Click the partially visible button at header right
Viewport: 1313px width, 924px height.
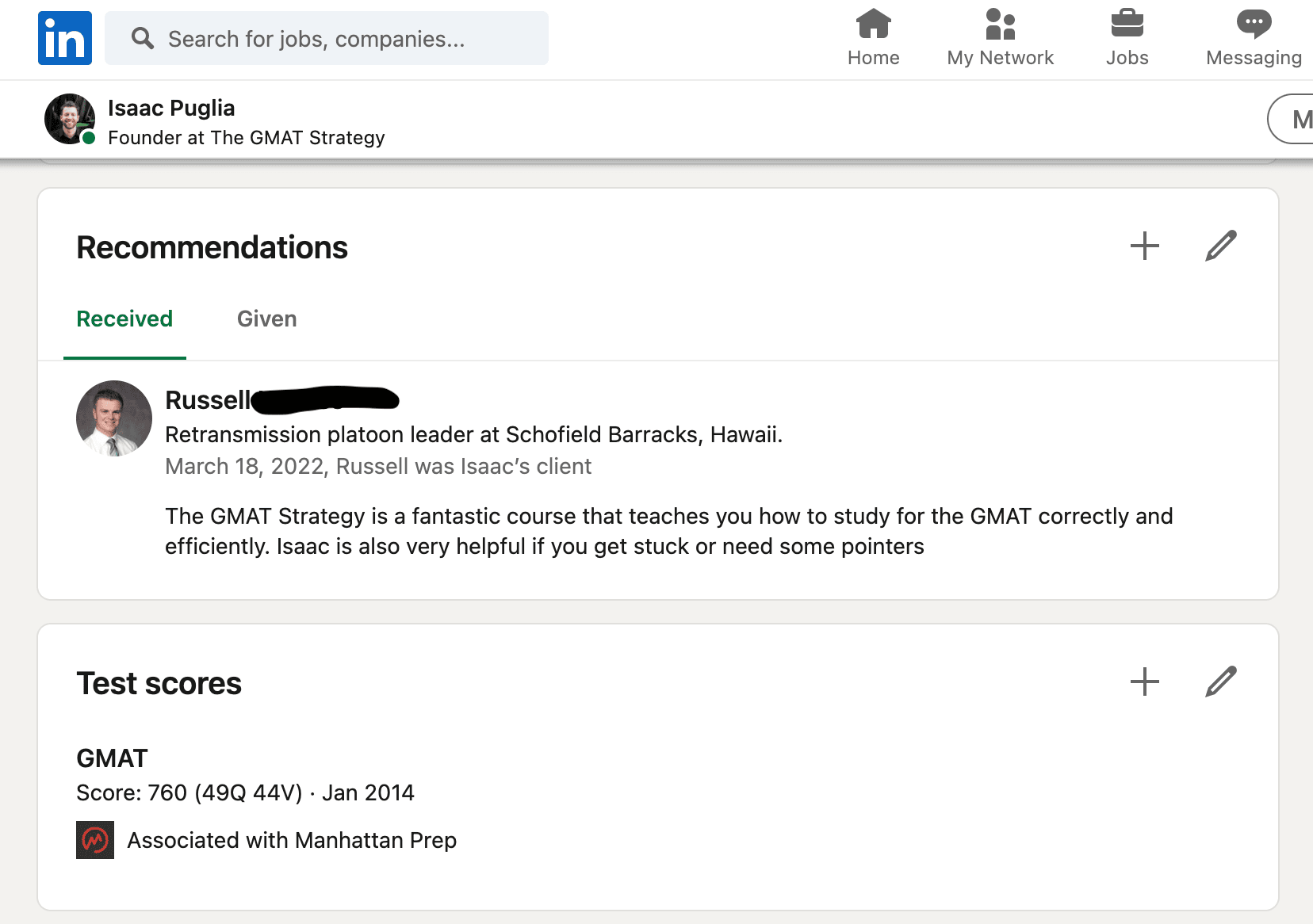(1292, 119)
